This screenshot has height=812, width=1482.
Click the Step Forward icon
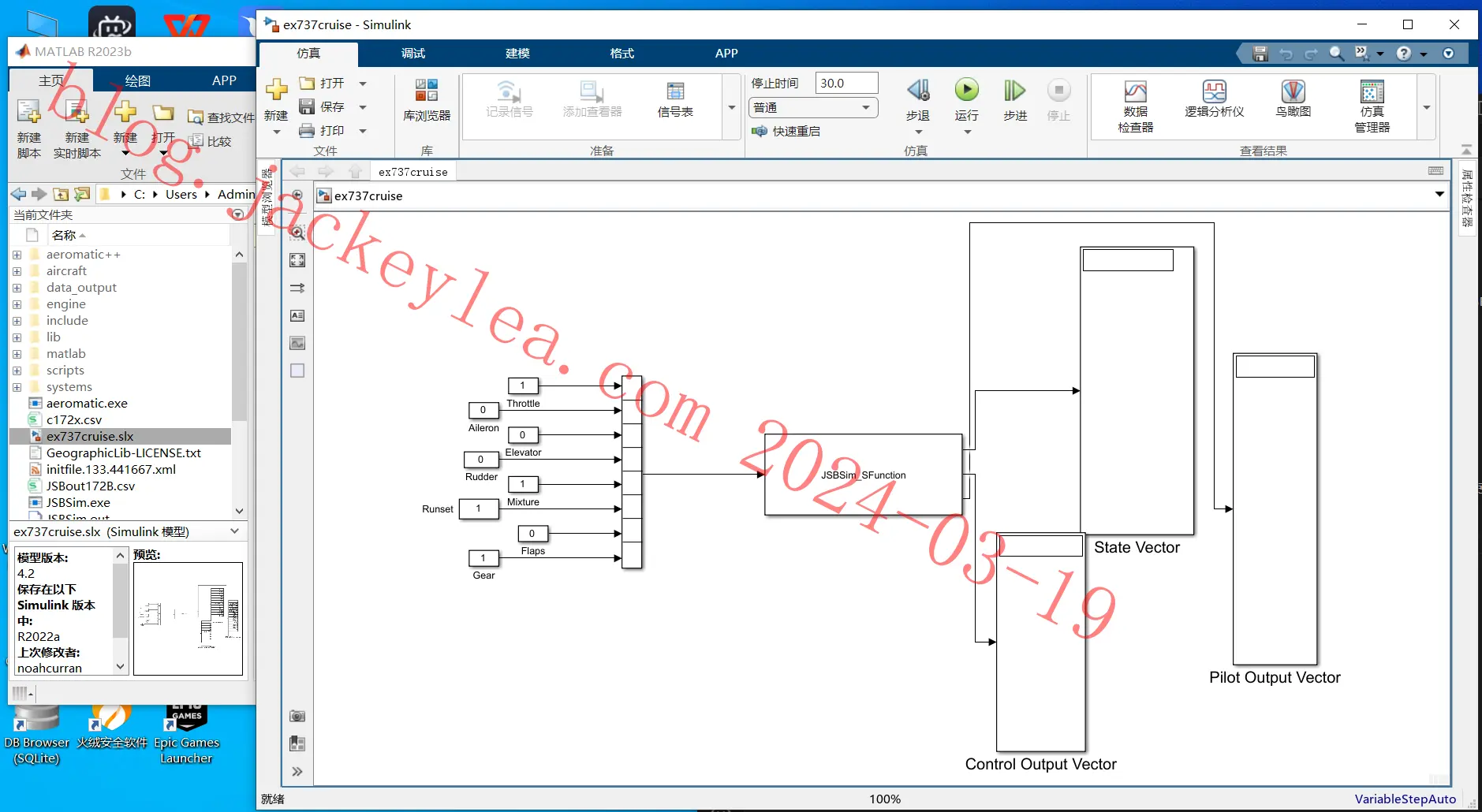click(1014, 91)
